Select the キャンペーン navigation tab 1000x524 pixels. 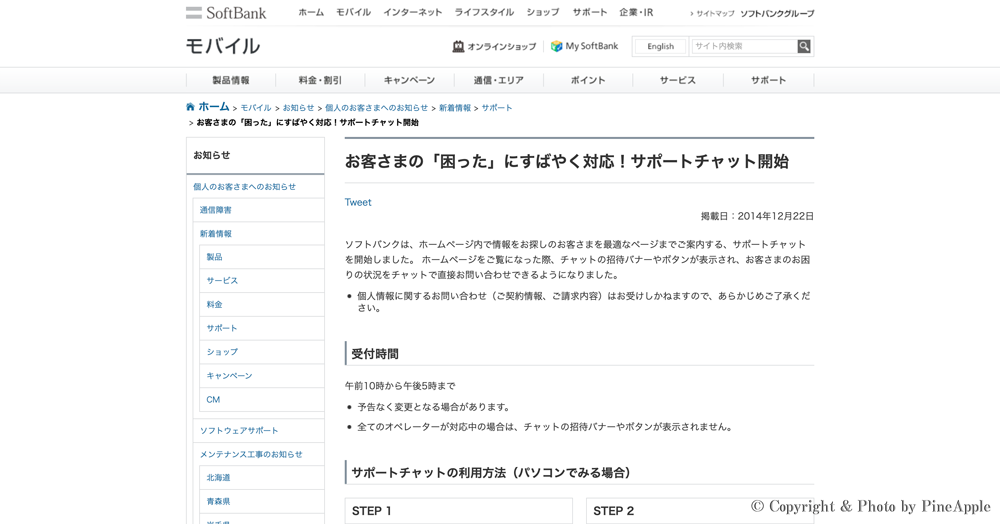(x=409, y=80)
